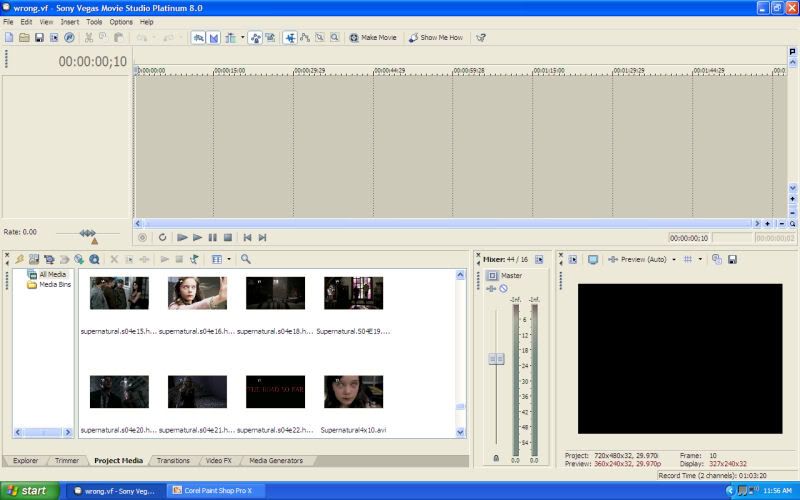
Task: Switch to the Media Generators tab
Action: 276,460
